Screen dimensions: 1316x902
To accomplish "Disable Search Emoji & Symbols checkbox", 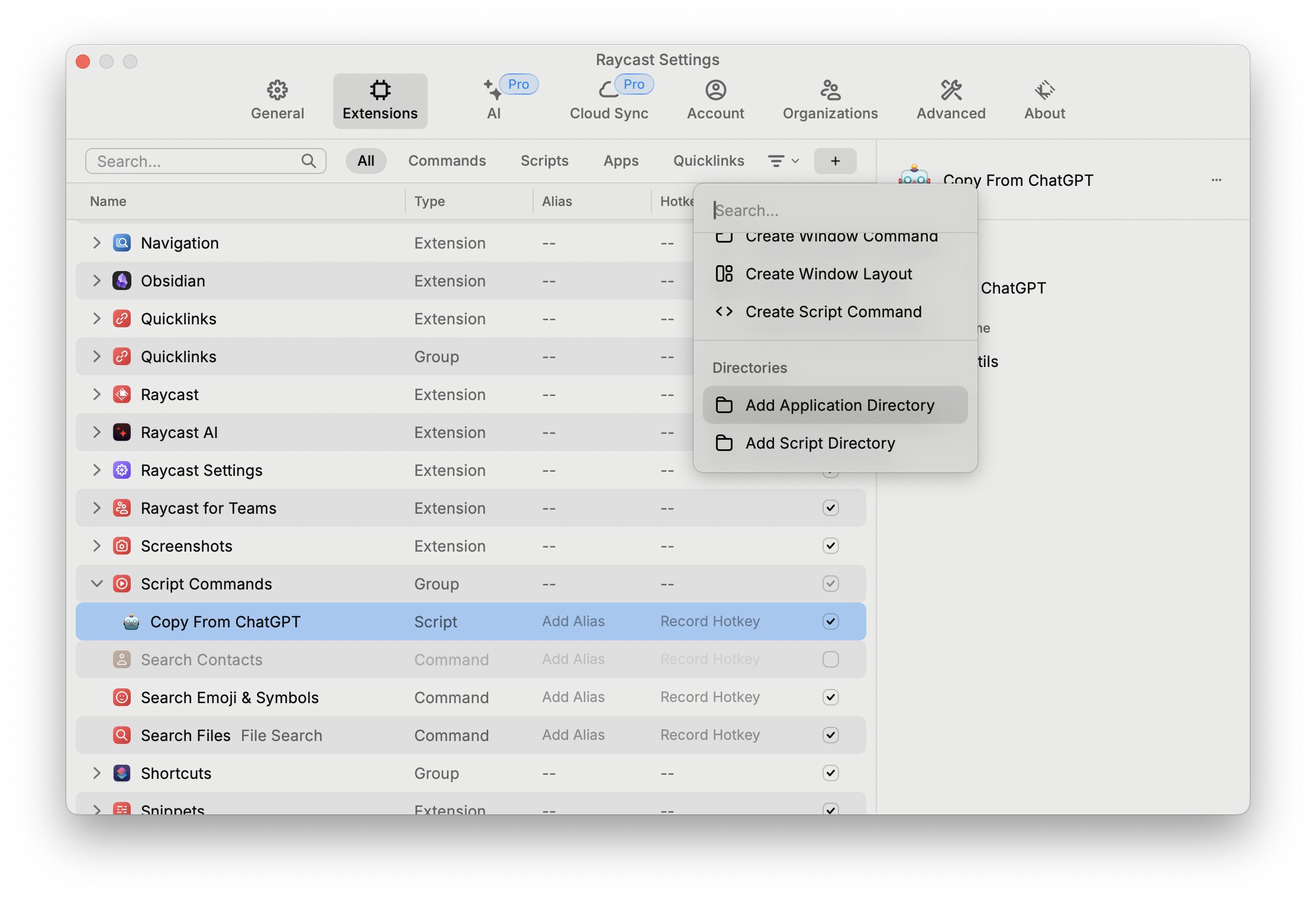I will coord(831,698).
